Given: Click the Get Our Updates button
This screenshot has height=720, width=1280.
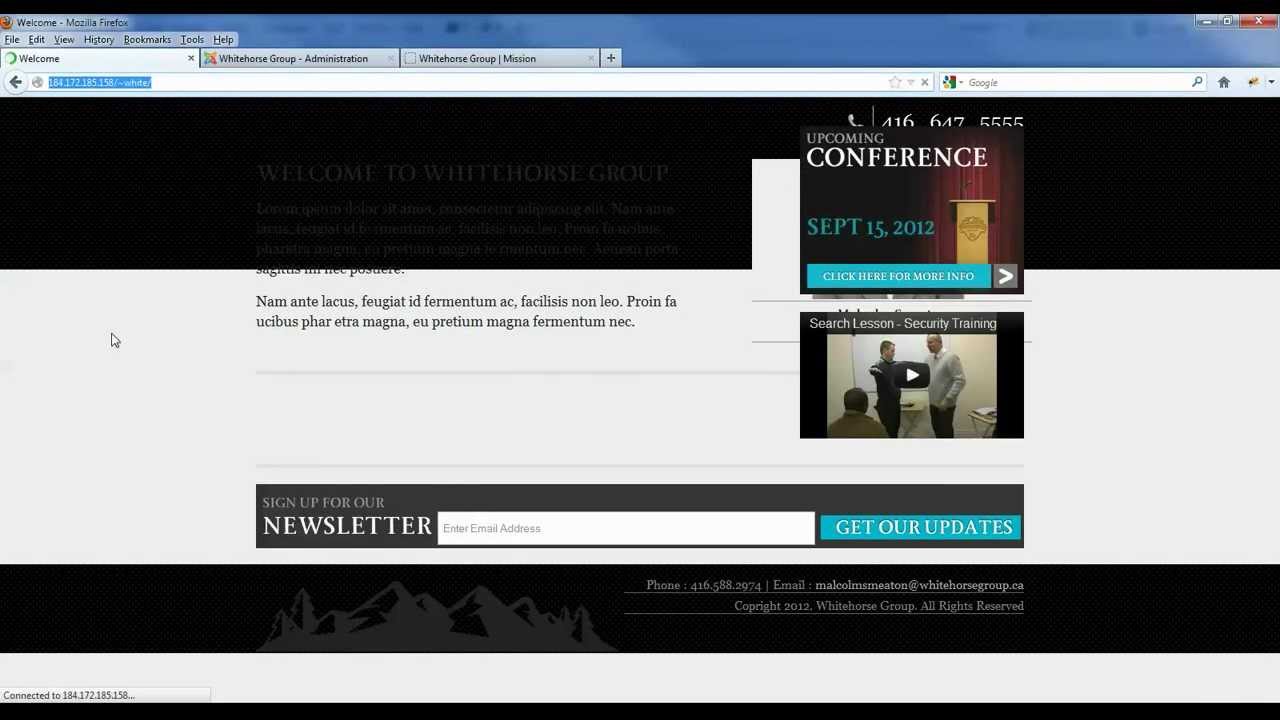Looking at the screenshot, I should [921, 527].
